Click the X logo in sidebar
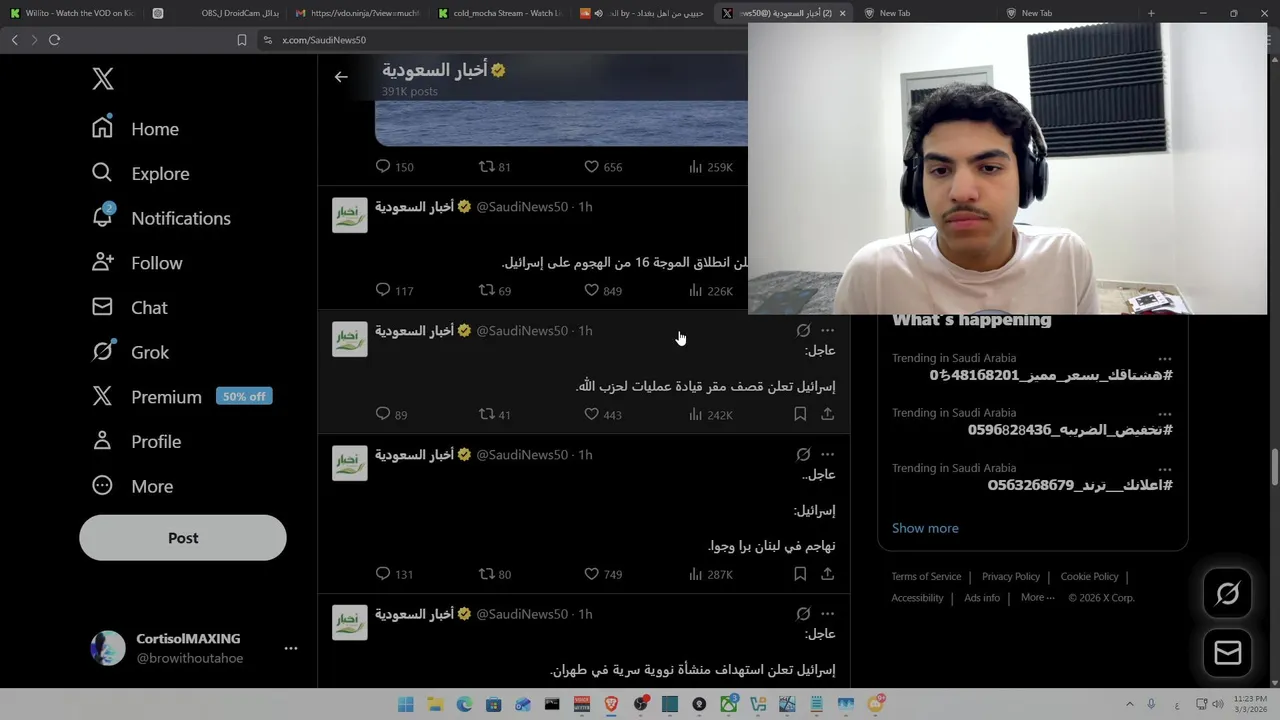The image size is (1280, 720). pyautogui.click(x=103, y=79)
